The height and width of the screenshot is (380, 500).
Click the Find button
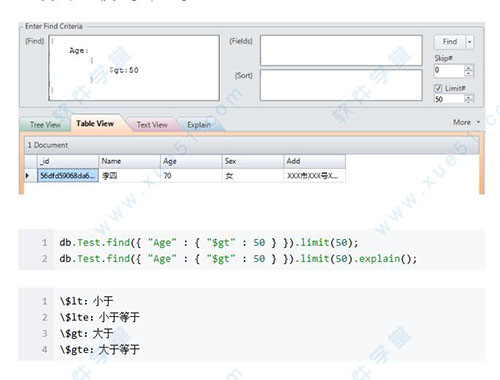tap(450, 42)
